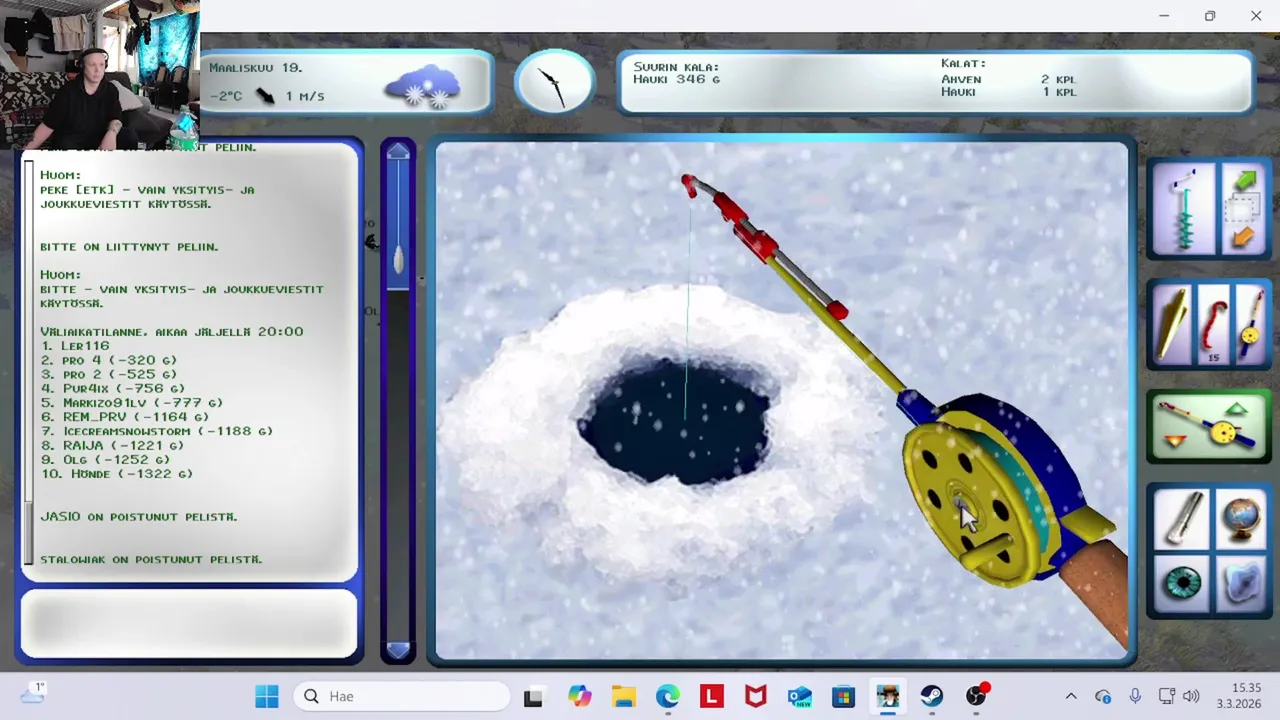Click the down arrow of depth gauge
This screenshot has height=720, width=1280.
pos(398,650)
